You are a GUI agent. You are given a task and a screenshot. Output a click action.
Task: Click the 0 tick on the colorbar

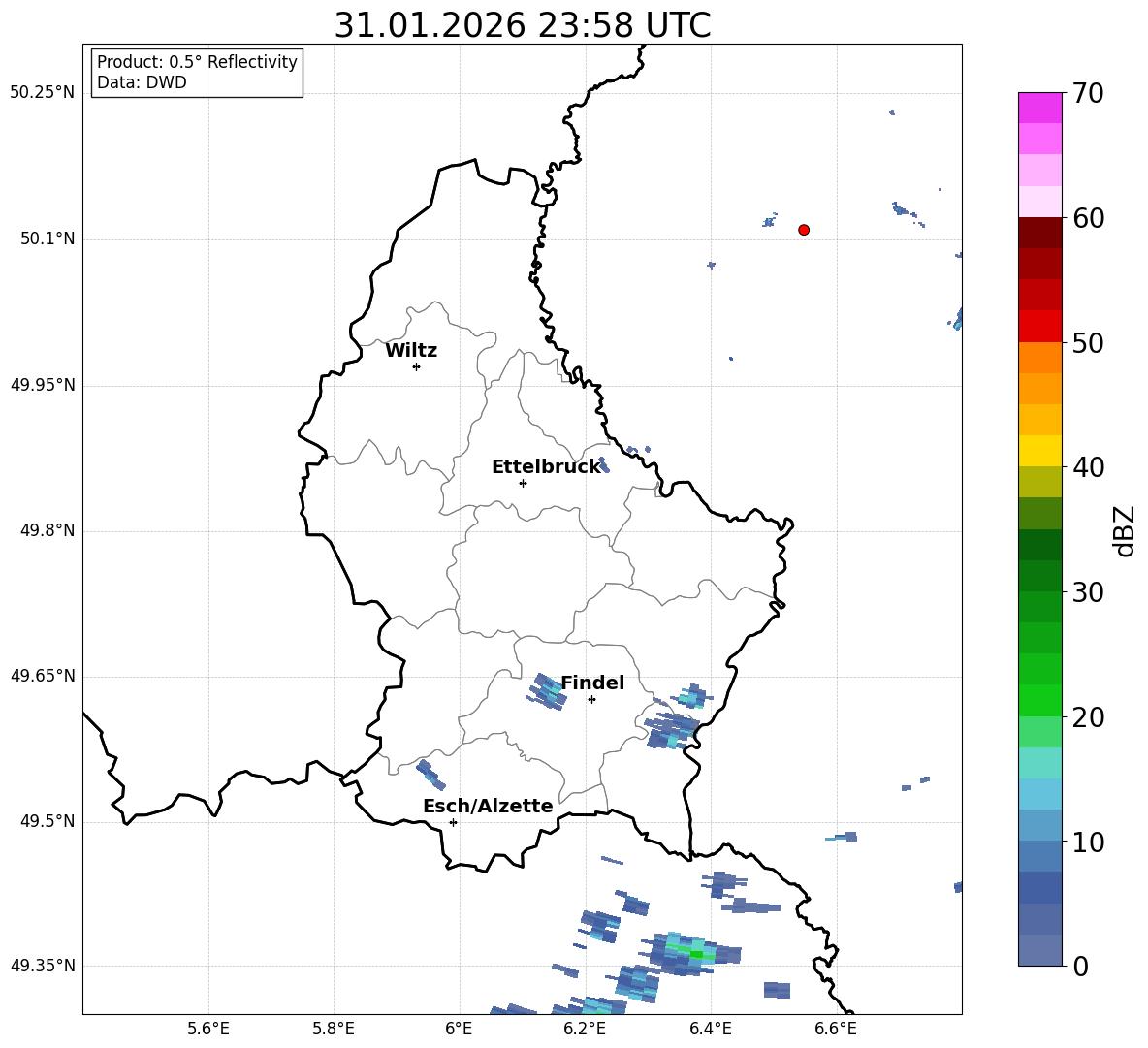pyautogui.click(x=1080, y=966)
